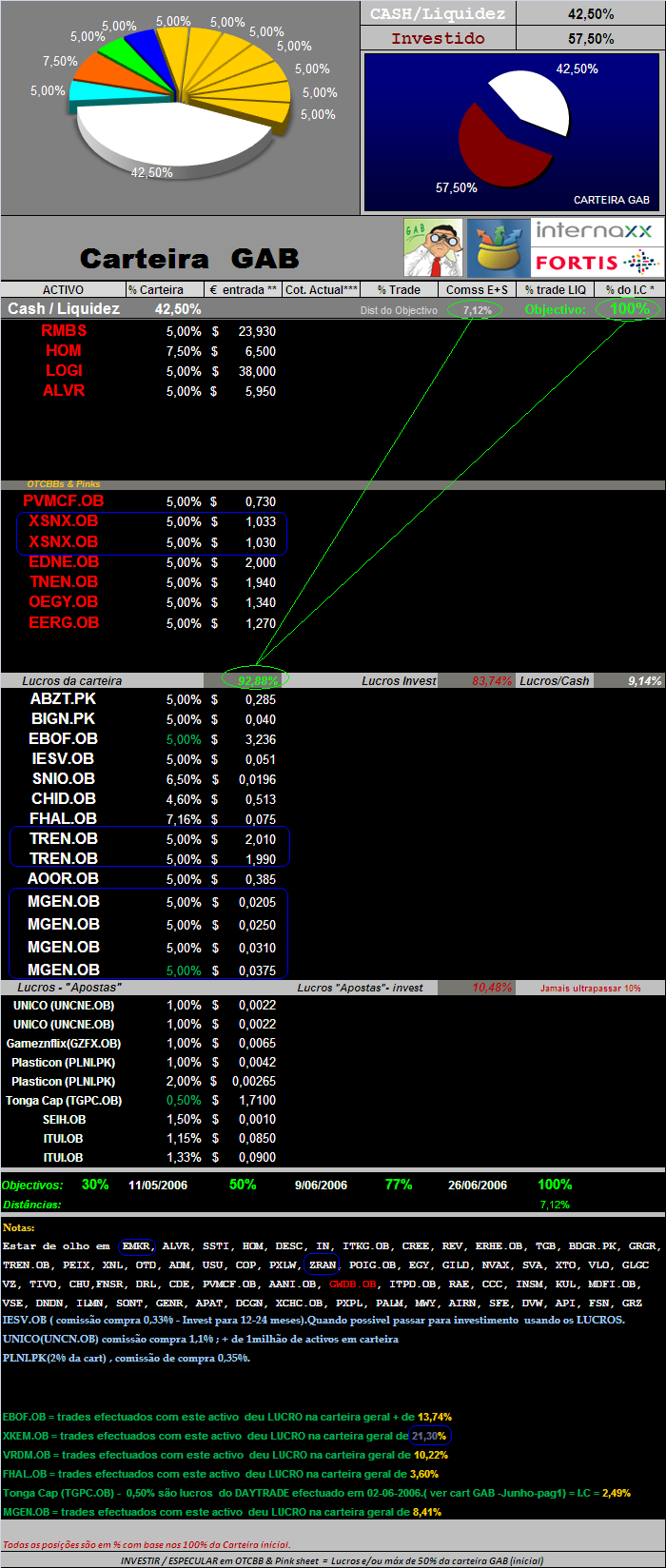The height and width of the screenshot is (1568, 666).
Task: Select the BIGN.PK ticker cell
Action: point(64,718)
